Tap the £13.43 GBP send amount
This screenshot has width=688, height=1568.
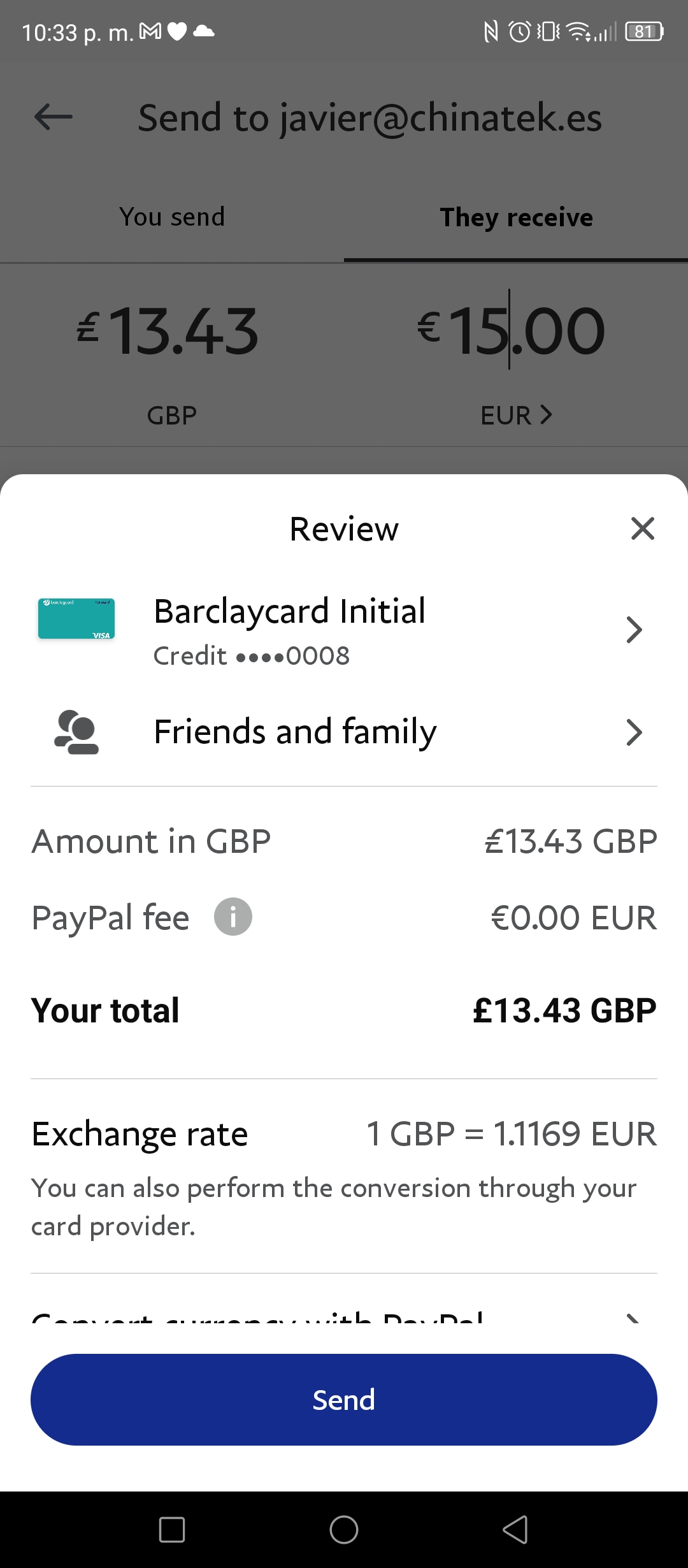coord(168,330)
